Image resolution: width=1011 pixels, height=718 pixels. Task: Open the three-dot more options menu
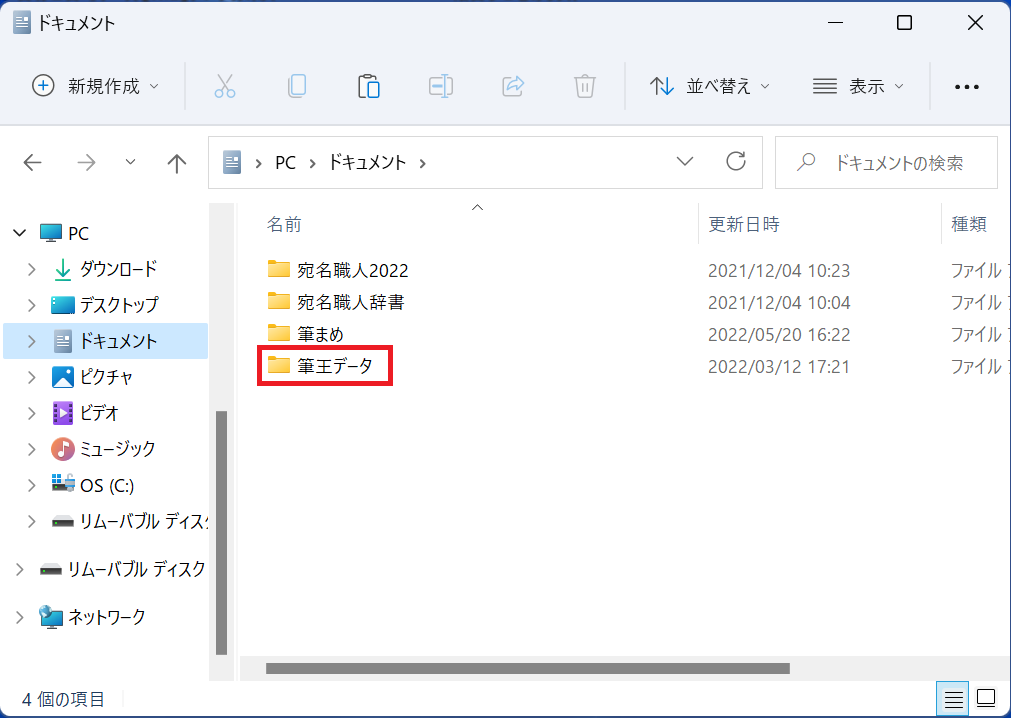pyautogui.click(x=967, y=86)
